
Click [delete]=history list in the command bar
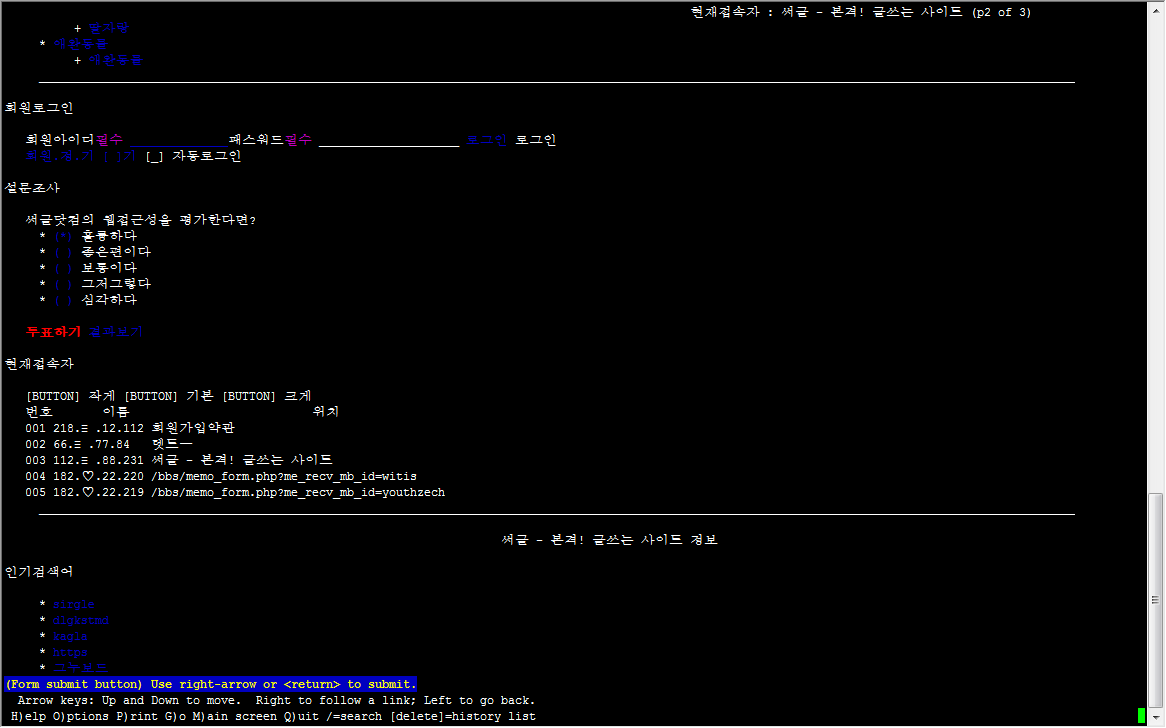463,717
